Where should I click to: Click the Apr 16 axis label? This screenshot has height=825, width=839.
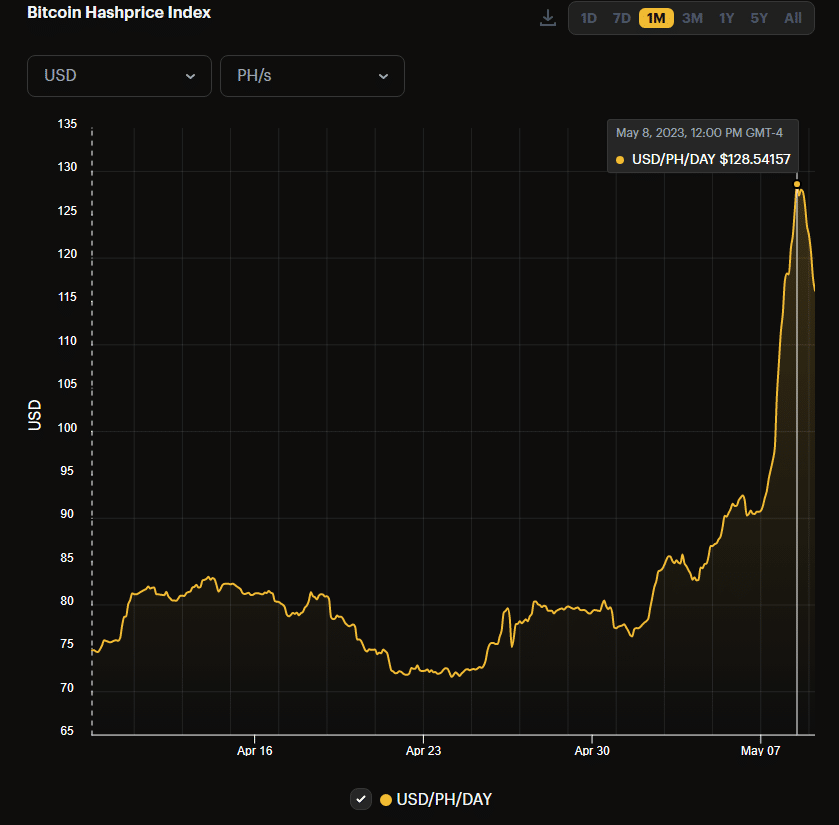(255, 751)
